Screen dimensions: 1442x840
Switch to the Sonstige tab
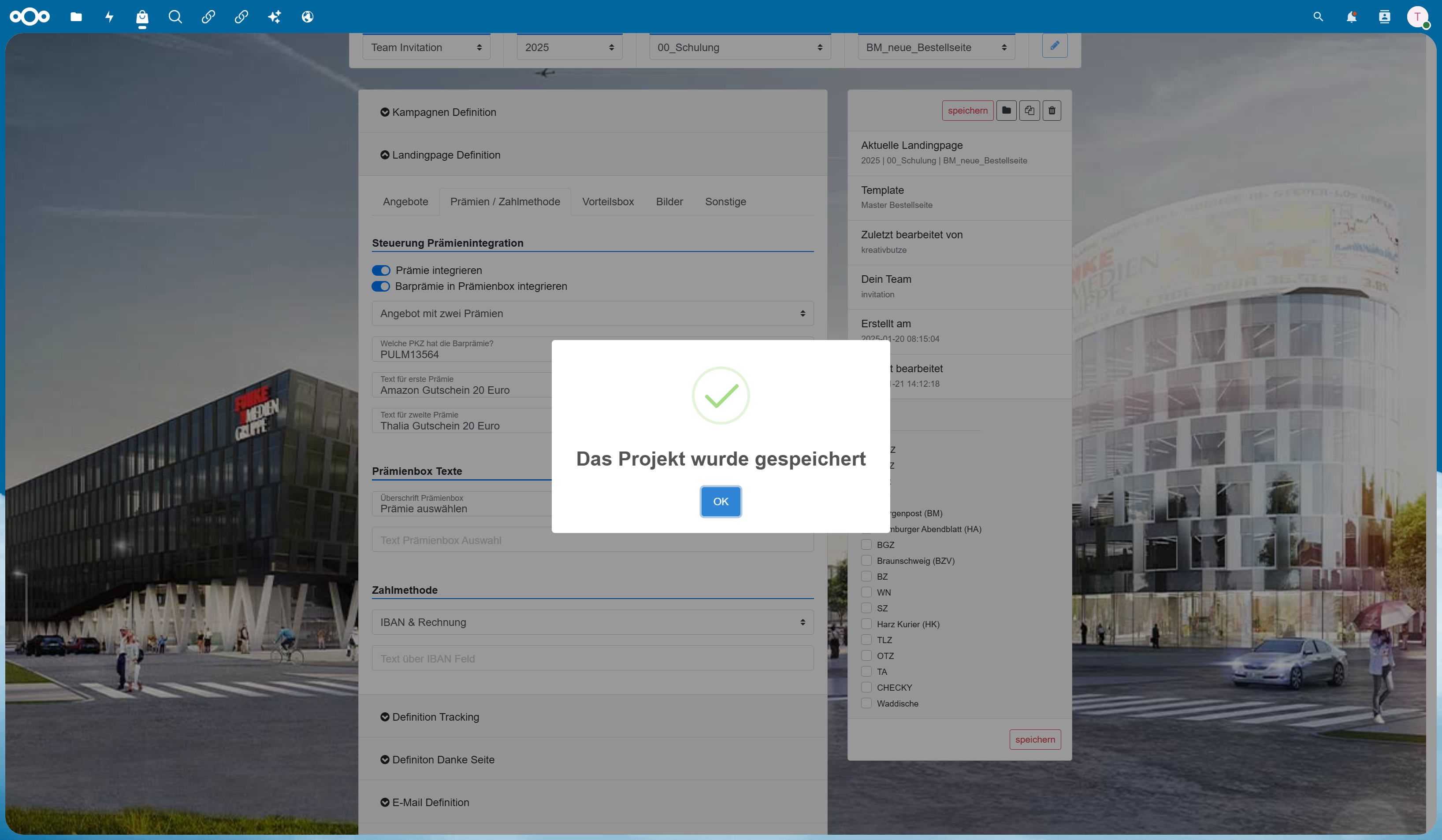(x=725, y=202)
